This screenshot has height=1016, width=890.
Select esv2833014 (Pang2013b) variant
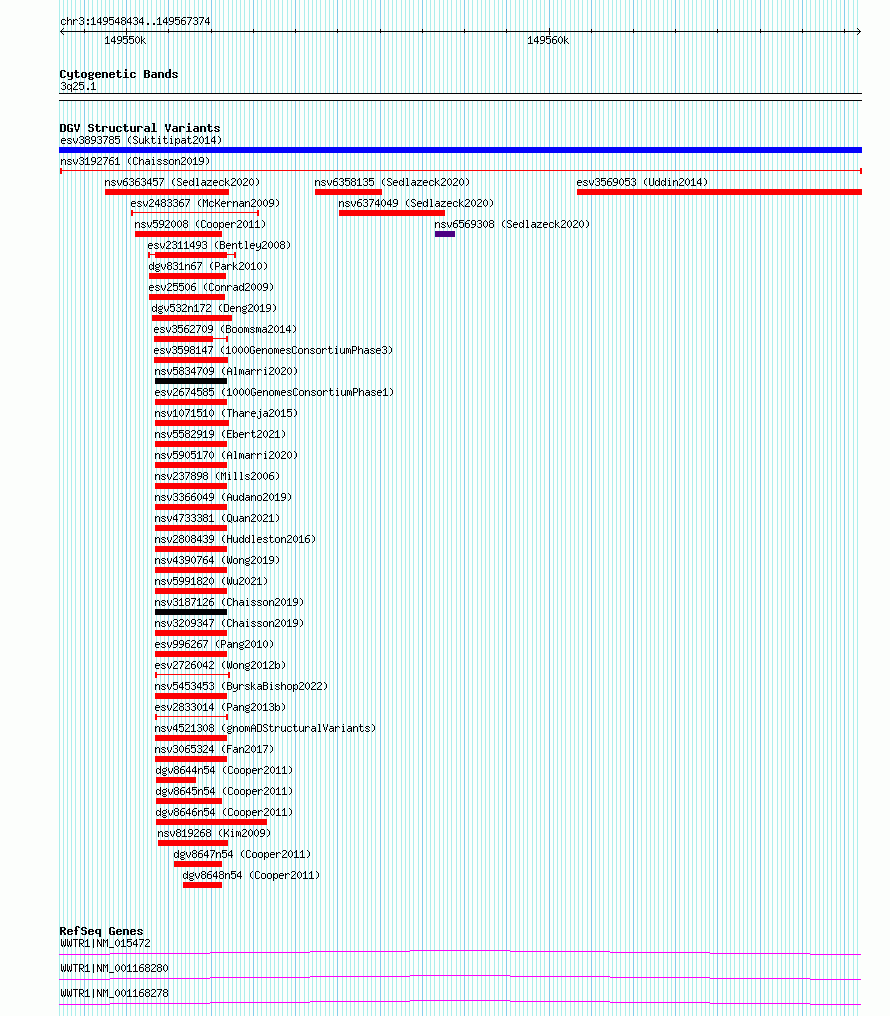pyautogui.click(x=220, y=707)
